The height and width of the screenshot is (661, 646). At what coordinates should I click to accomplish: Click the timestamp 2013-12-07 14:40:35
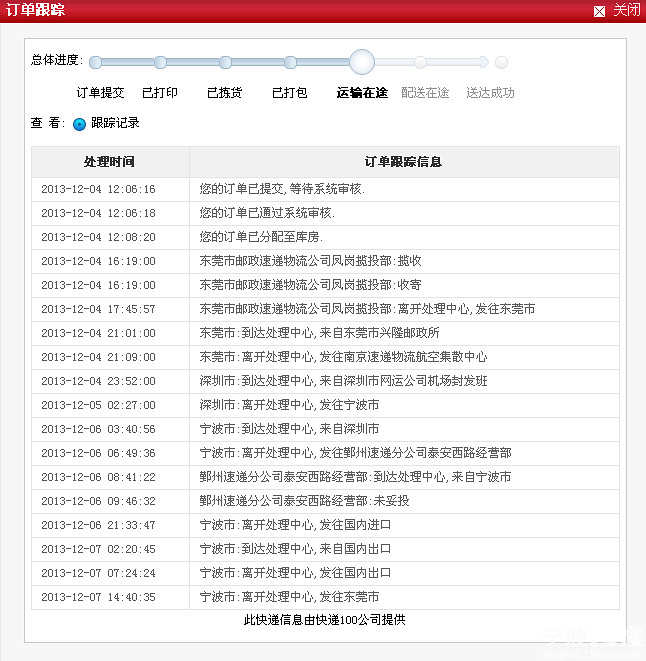coord(98,597)
